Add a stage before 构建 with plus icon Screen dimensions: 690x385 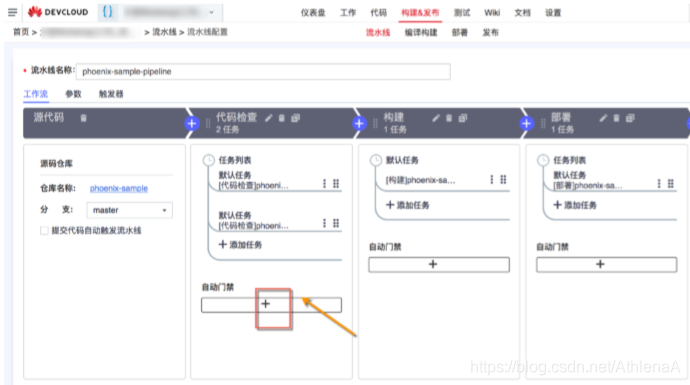point(359,124)
